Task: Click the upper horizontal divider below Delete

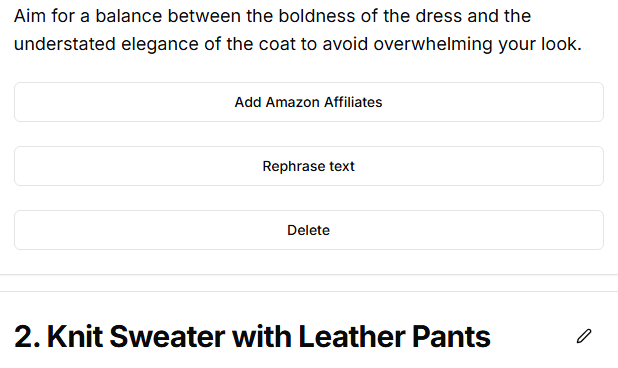Action: coord(309,274)
